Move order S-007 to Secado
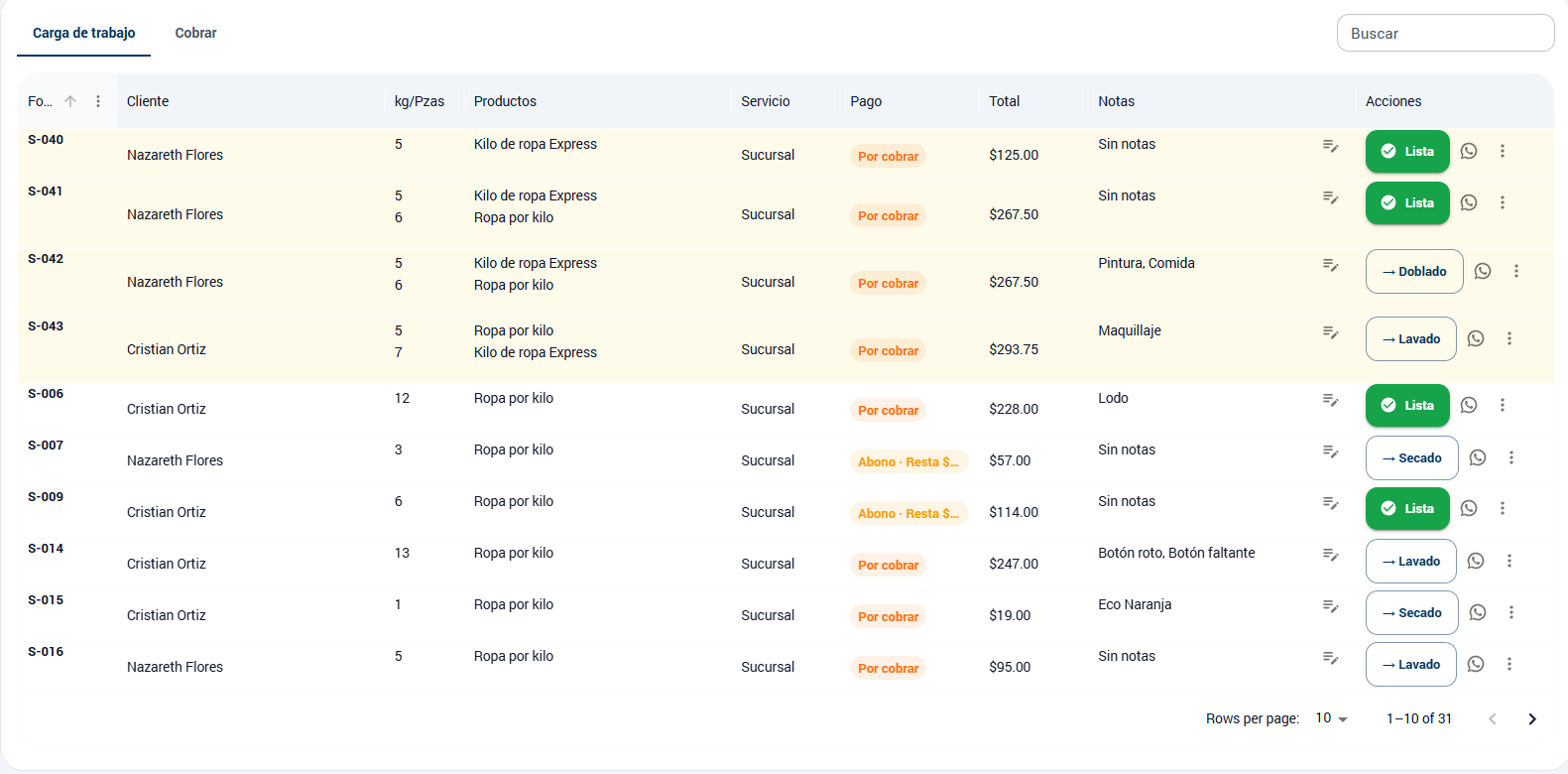Viewport: 1568px width, 774px height. 1411,457
